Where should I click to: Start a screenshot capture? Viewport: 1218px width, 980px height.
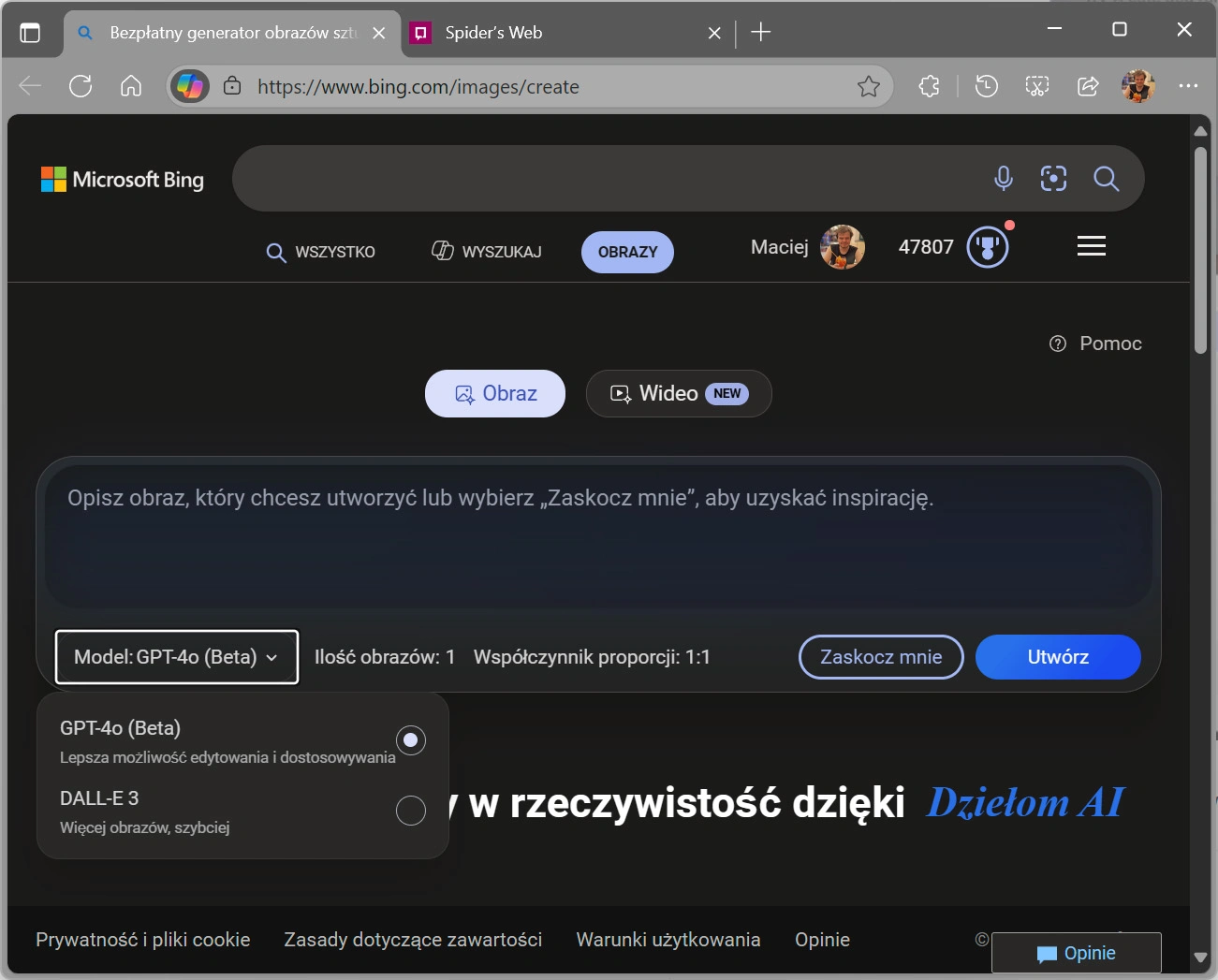(x=1037, y=87)
